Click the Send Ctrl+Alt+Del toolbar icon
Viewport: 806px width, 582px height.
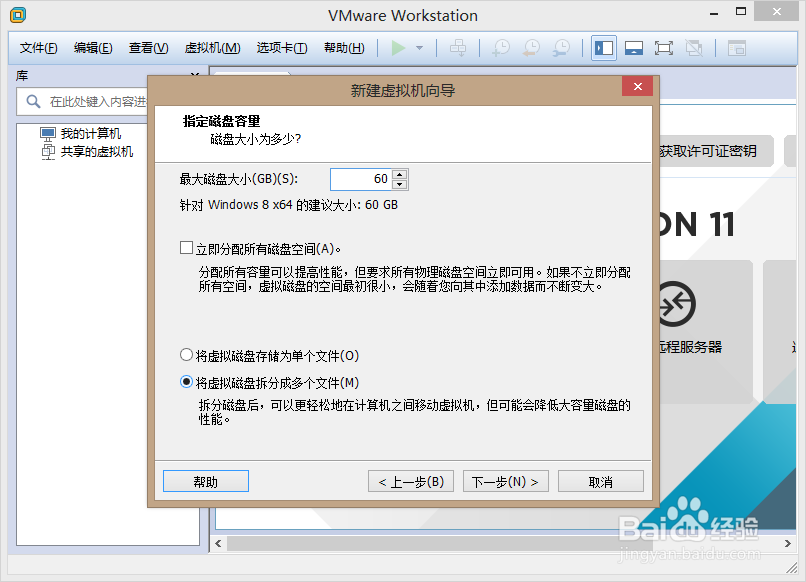tap(458, 48)
